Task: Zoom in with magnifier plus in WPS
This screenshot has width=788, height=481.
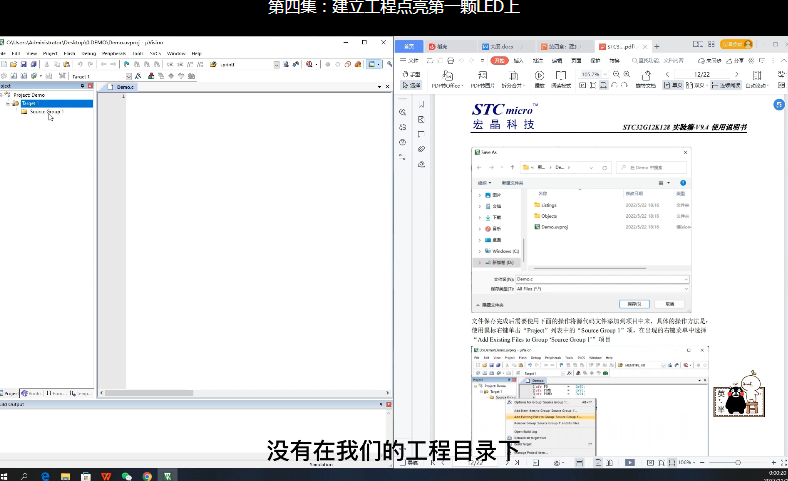Action: point(627,74)
